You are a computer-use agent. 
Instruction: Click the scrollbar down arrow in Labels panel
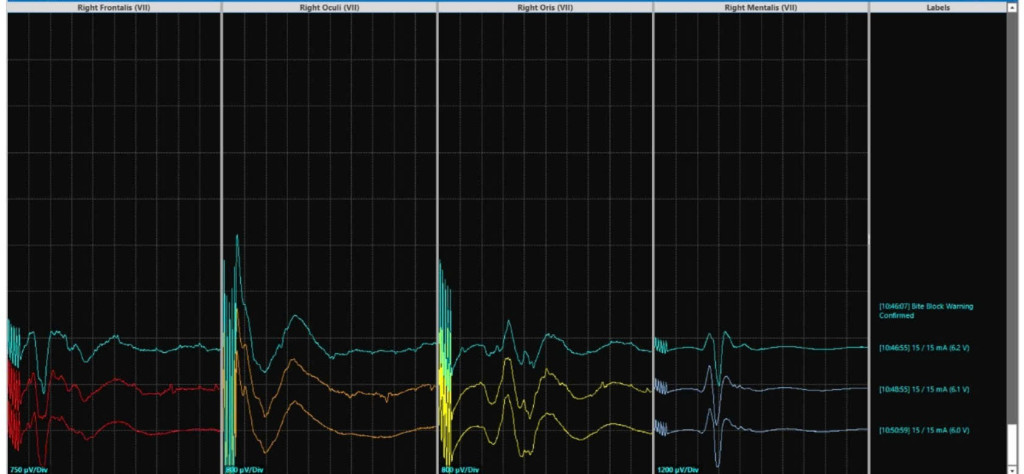1012,469
